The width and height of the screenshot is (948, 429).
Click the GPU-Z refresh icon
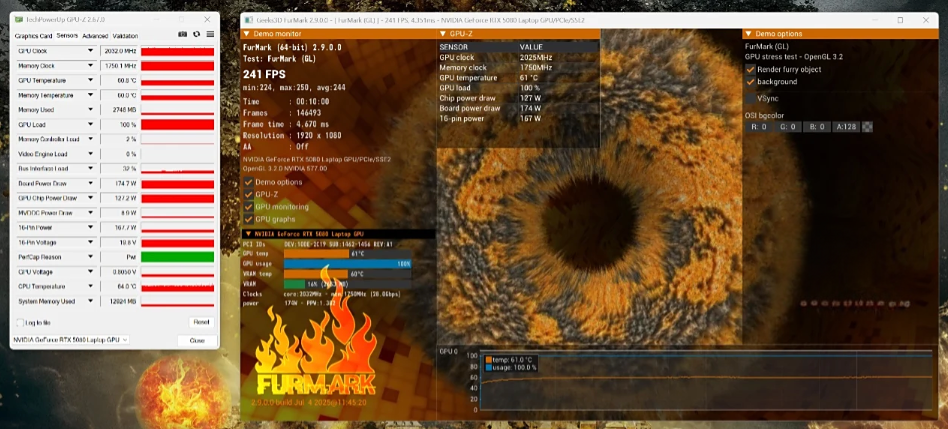point(196,34)
